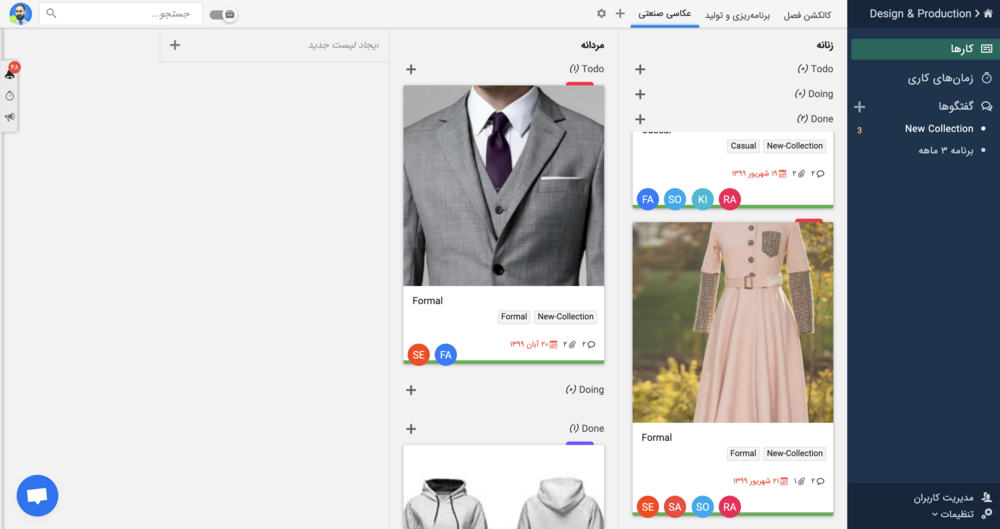The width and height of the screenshot is (1000, 529).
Task: Click comment icon on men's Formal card
Action: point(591,345)
